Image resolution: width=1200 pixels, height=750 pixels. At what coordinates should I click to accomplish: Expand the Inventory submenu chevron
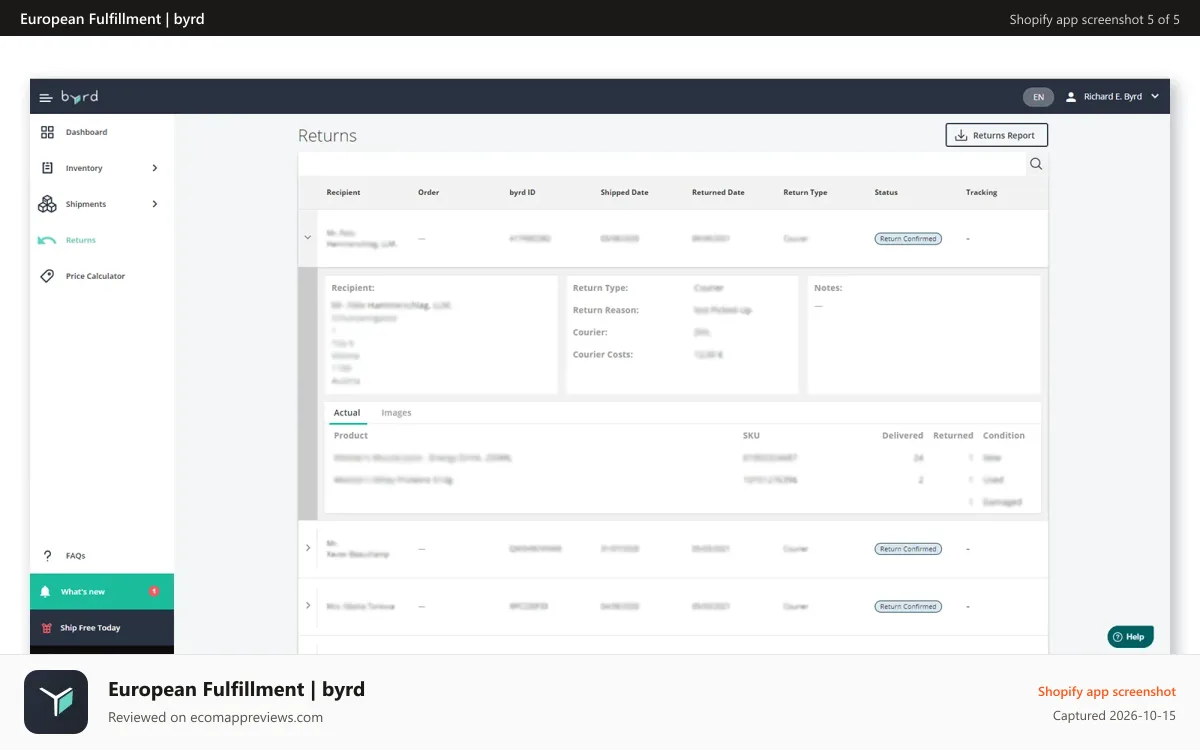click(x=155, y=168)
